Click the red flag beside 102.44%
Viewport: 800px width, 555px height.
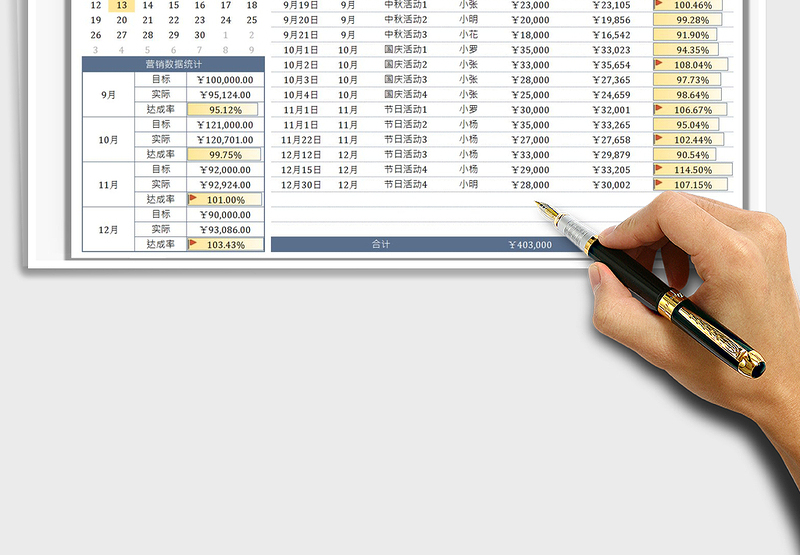(659, 139)
